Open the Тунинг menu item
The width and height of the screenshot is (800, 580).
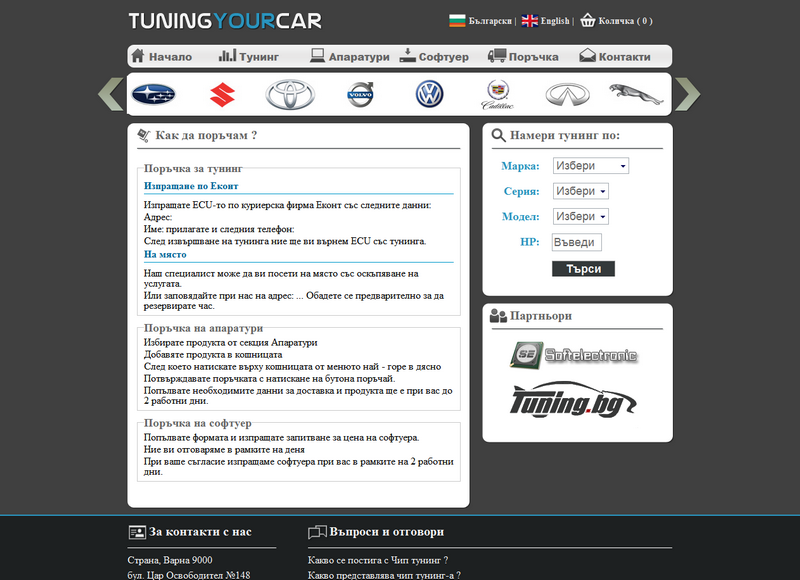pyautogui.click(x=259, y=57)
